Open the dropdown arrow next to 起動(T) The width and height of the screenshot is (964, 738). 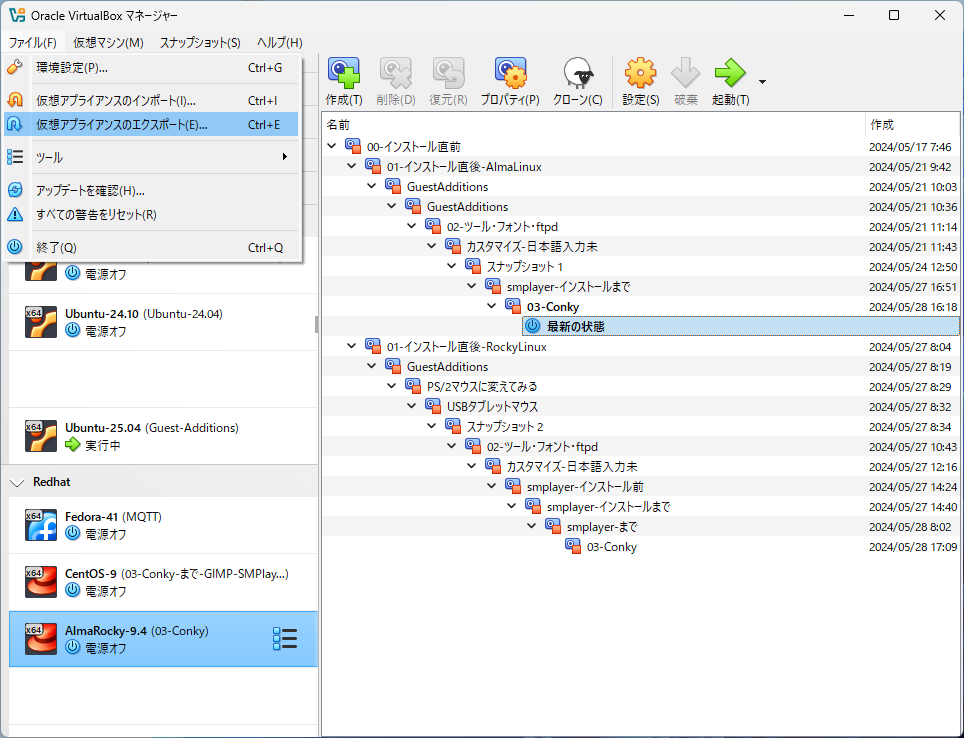762,82
